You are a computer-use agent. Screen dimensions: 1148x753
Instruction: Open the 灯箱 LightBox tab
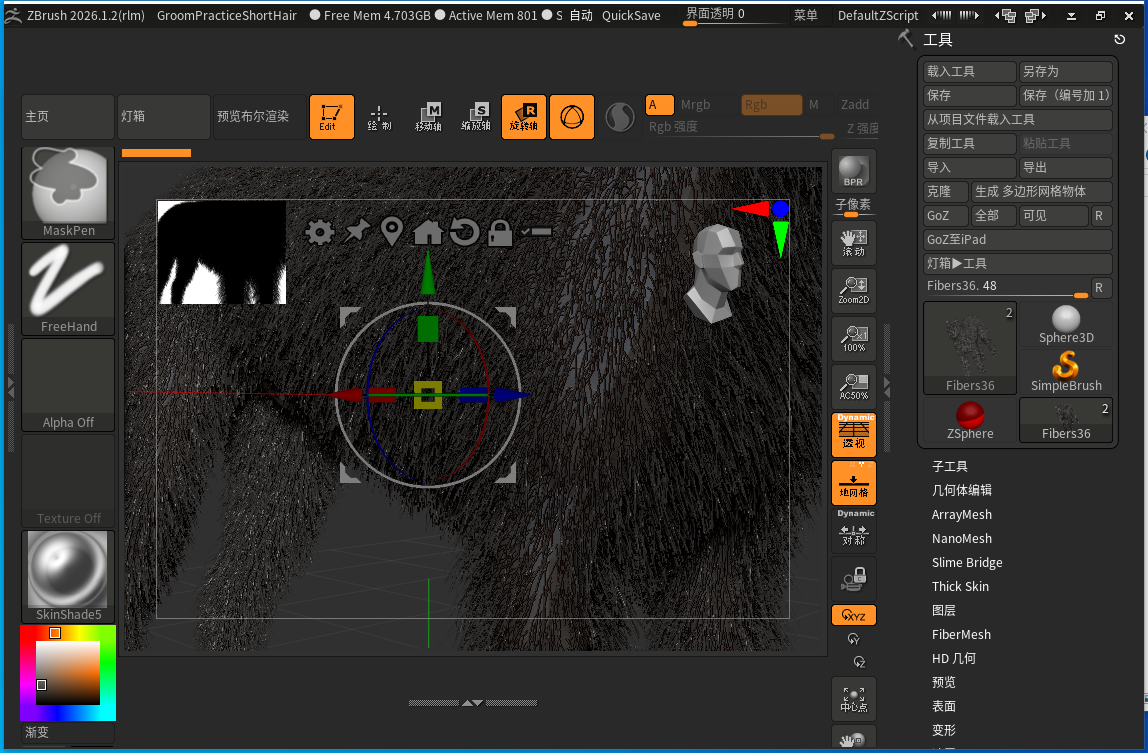tap(163, 116)
